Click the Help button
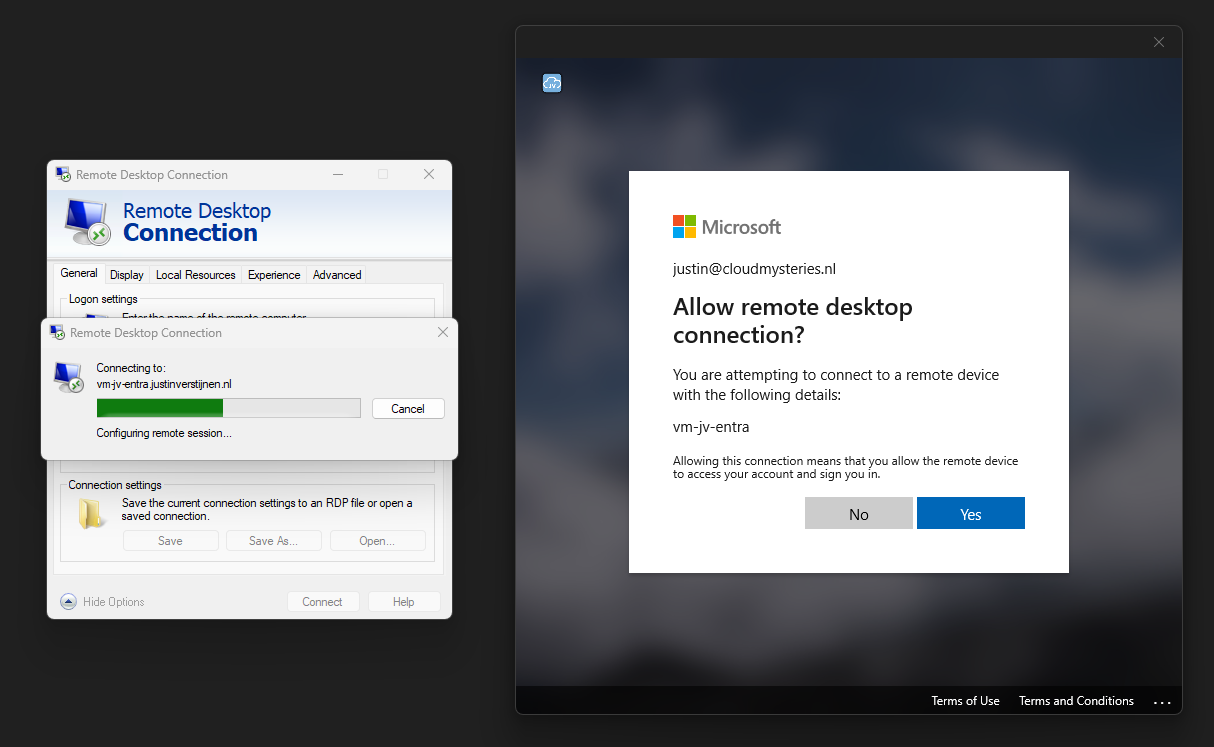 [x=404, y=602]
